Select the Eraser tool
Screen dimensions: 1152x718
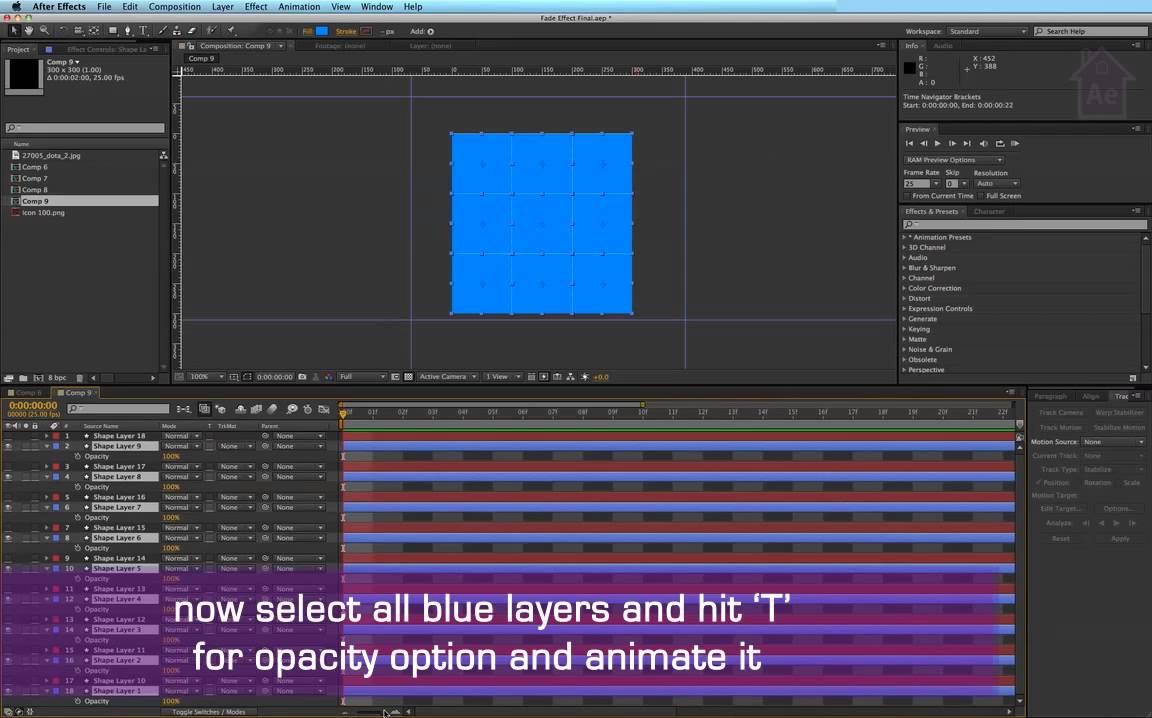(192, 31)
